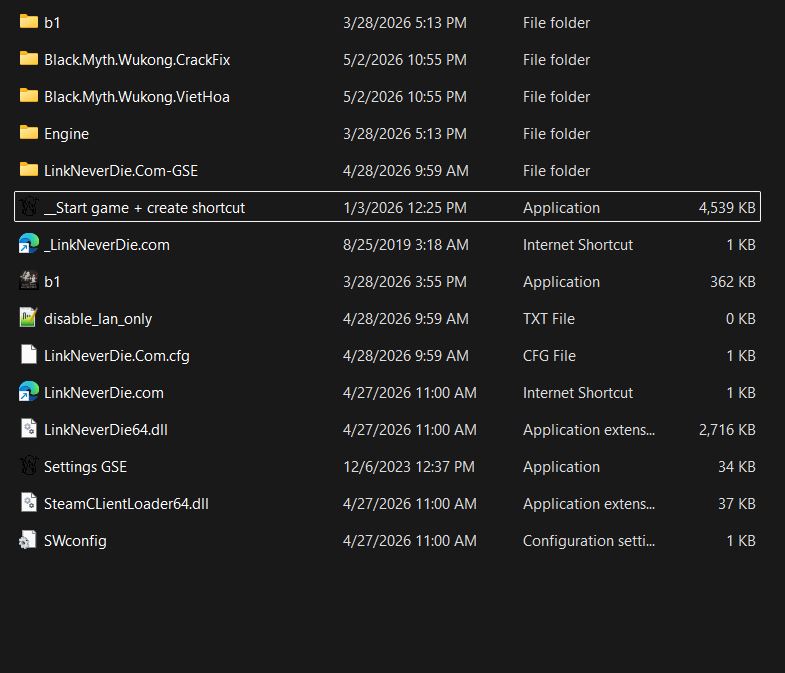Select the b1 folder icon

[x=29, y=22]
